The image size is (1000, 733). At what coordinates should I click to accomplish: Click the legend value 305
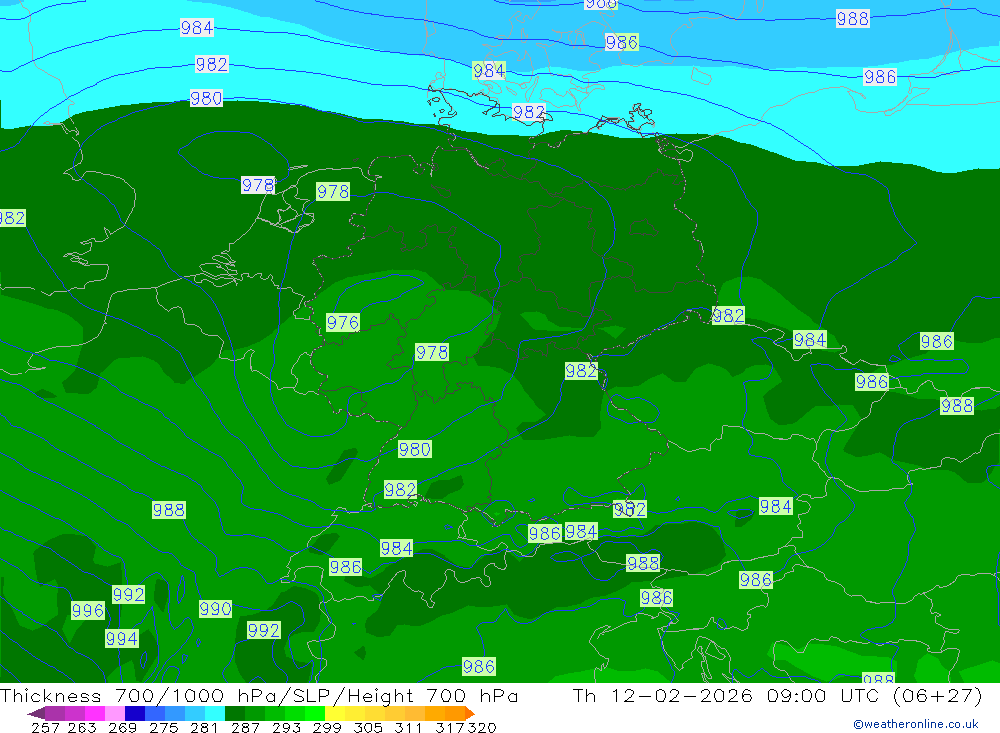367,727
